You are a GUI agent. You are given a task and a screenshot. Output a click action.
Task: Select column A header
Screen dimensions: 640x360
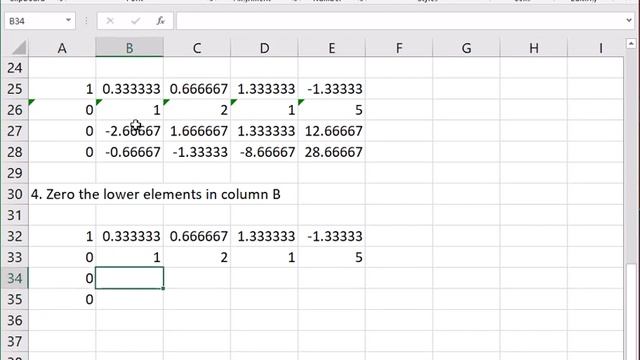[x=62, y=48]
